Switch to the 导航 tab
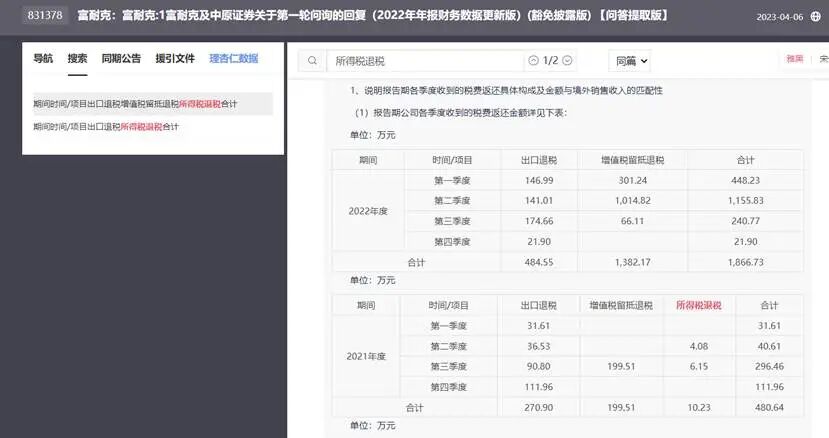Viewport: 829px width, 438px height. click(x=43, y=58)
